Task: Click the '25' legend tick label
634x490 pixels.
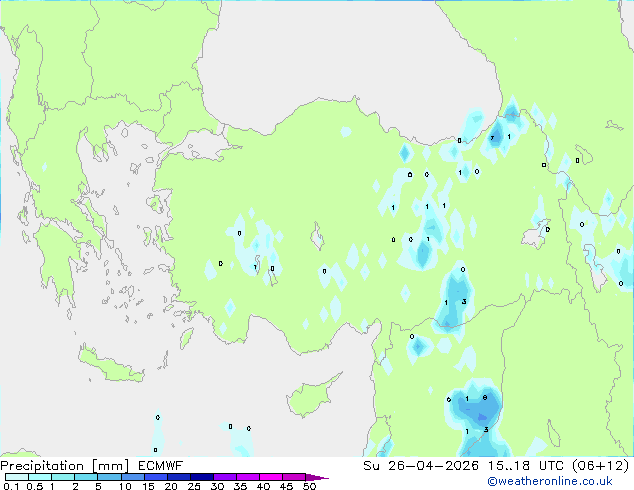Action: 194,486
